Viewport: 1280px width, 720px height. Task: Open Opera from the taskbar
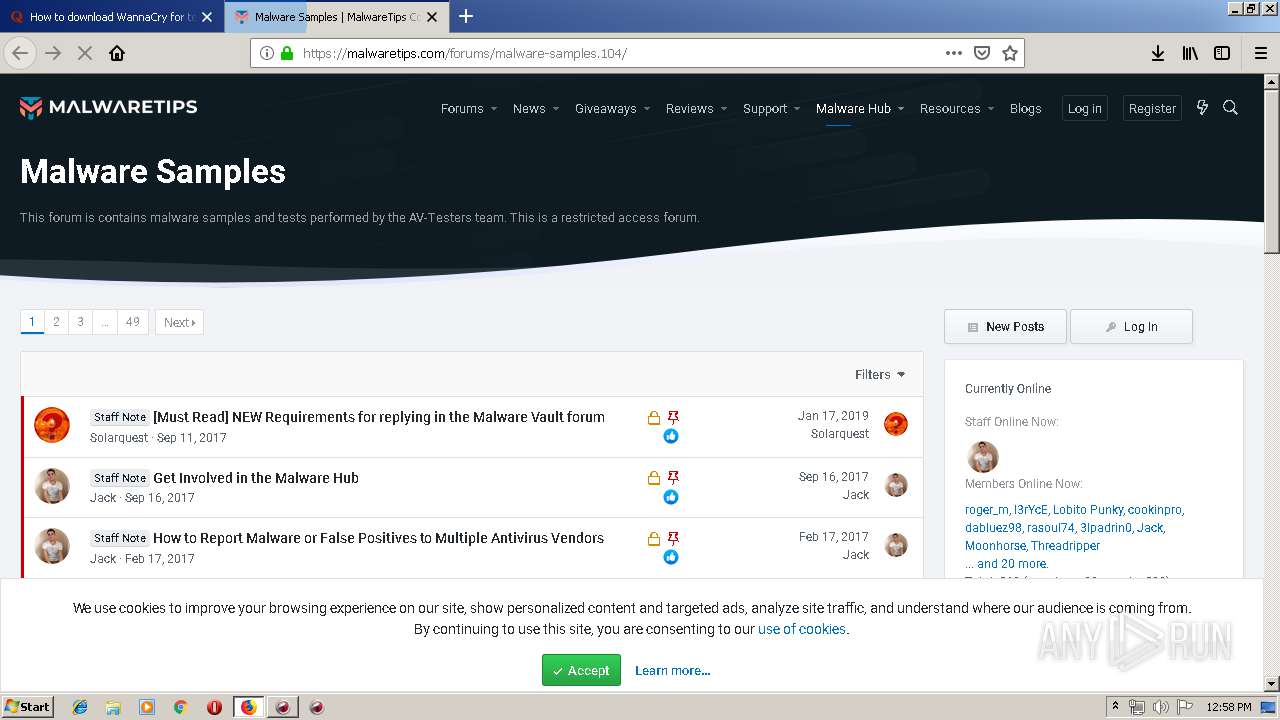pyautogui.click(x=214, y=707)
